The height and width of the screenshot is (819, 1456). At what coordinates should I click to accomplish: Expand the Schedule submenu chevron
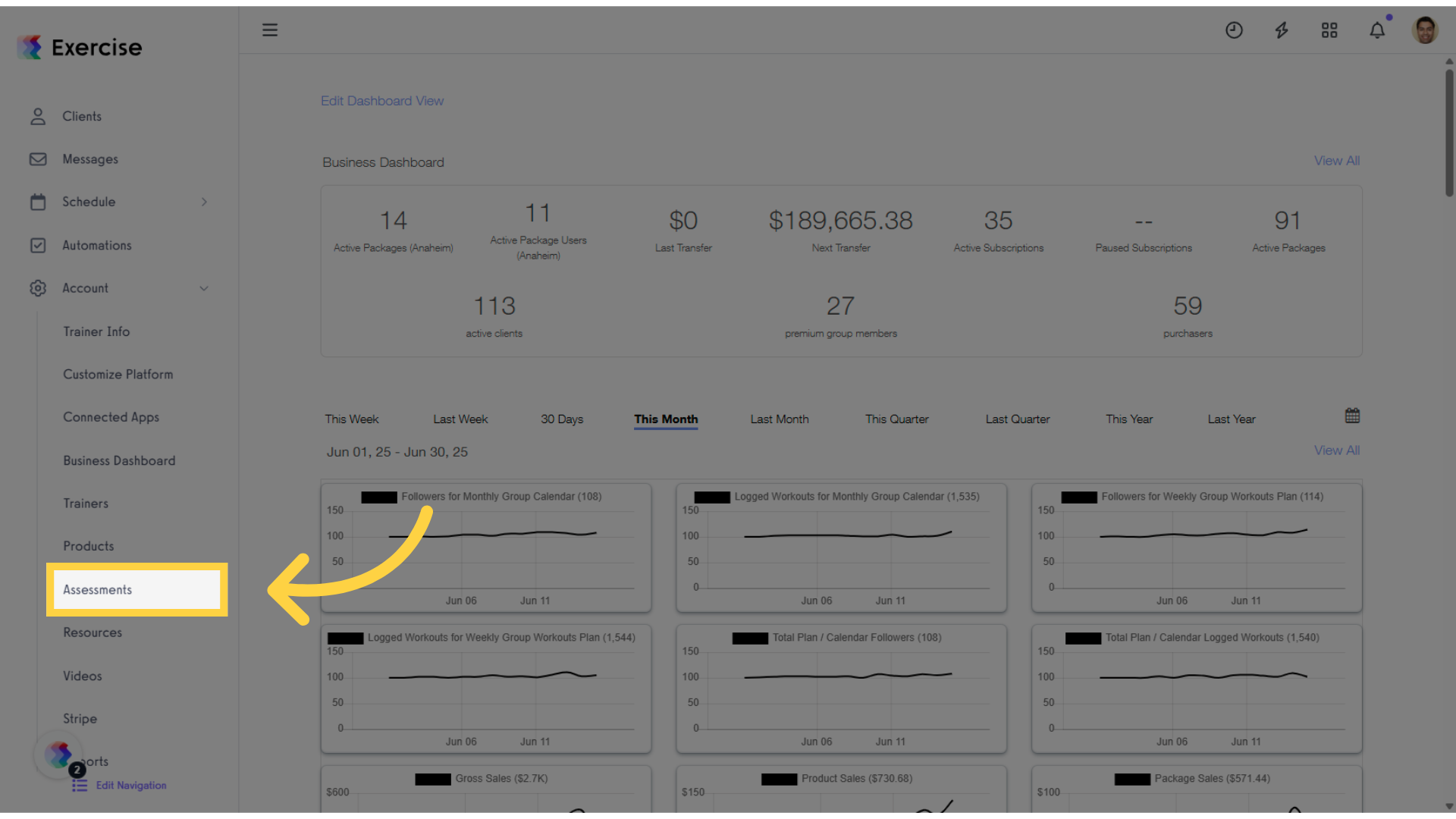pyautogui.click(x=204, y=202)
